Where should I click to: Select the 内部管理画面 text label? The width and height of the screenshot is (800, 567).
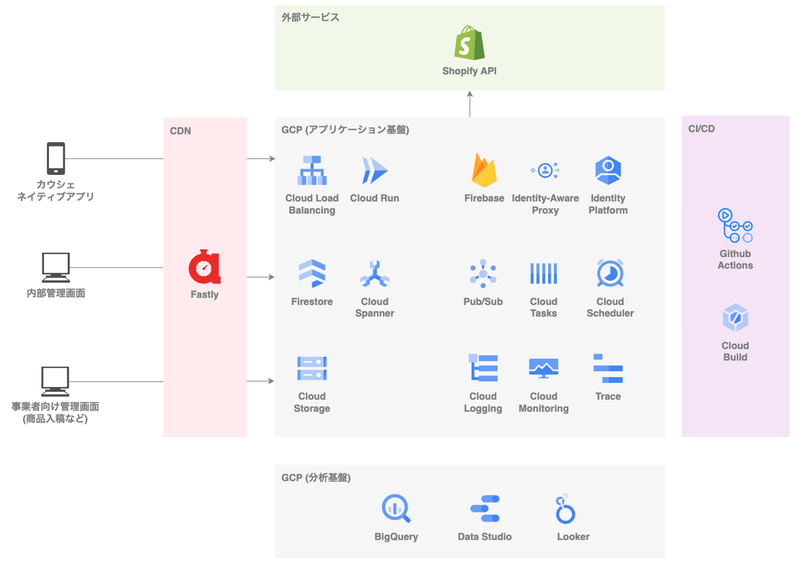click(x=56, y=293)
